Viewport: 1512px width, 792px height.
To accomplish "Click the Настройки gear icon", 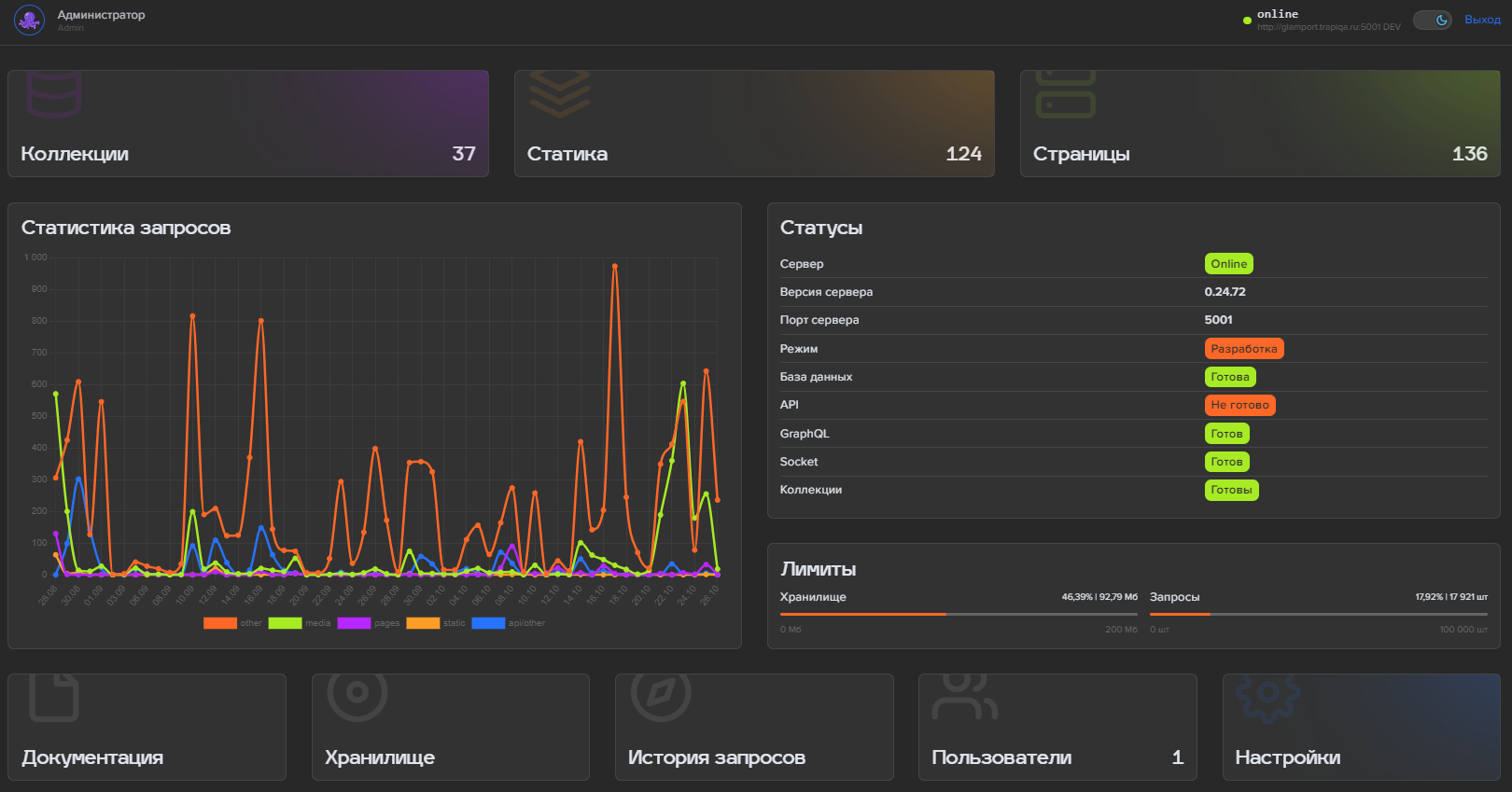I will tap(1267, 696).
